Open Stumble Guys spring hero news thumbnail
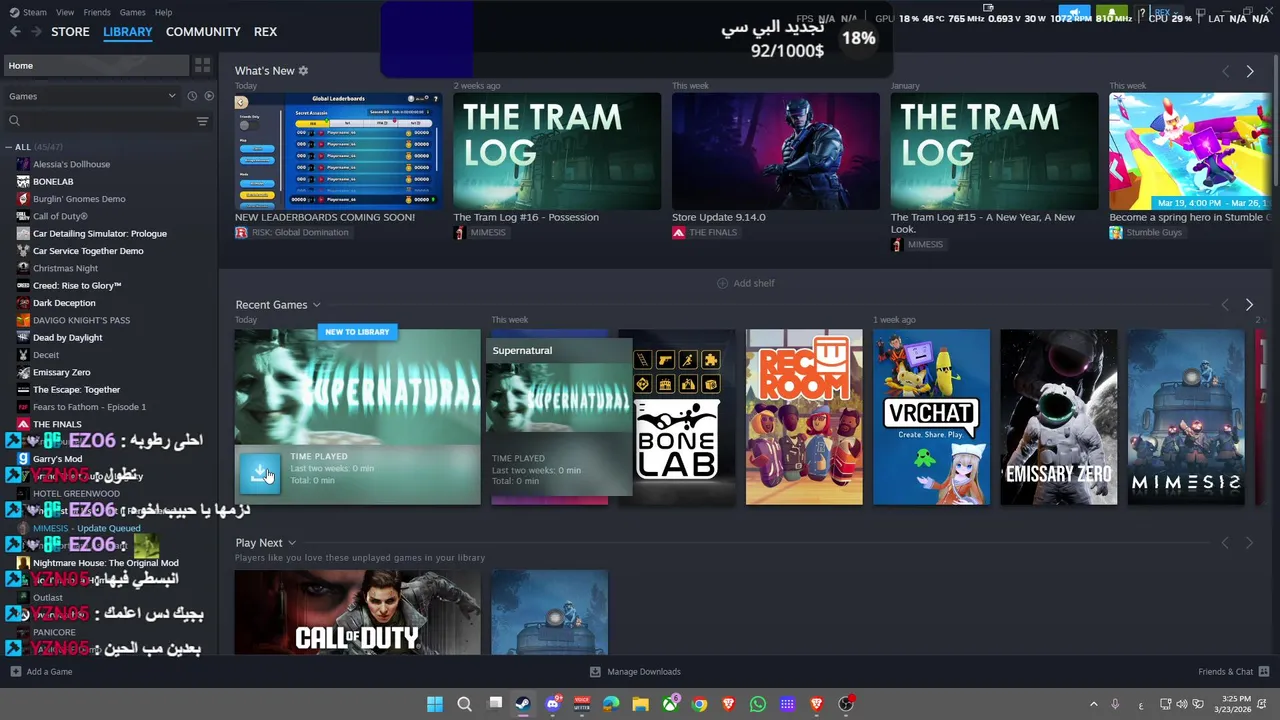 click(x=1190, y=151)
